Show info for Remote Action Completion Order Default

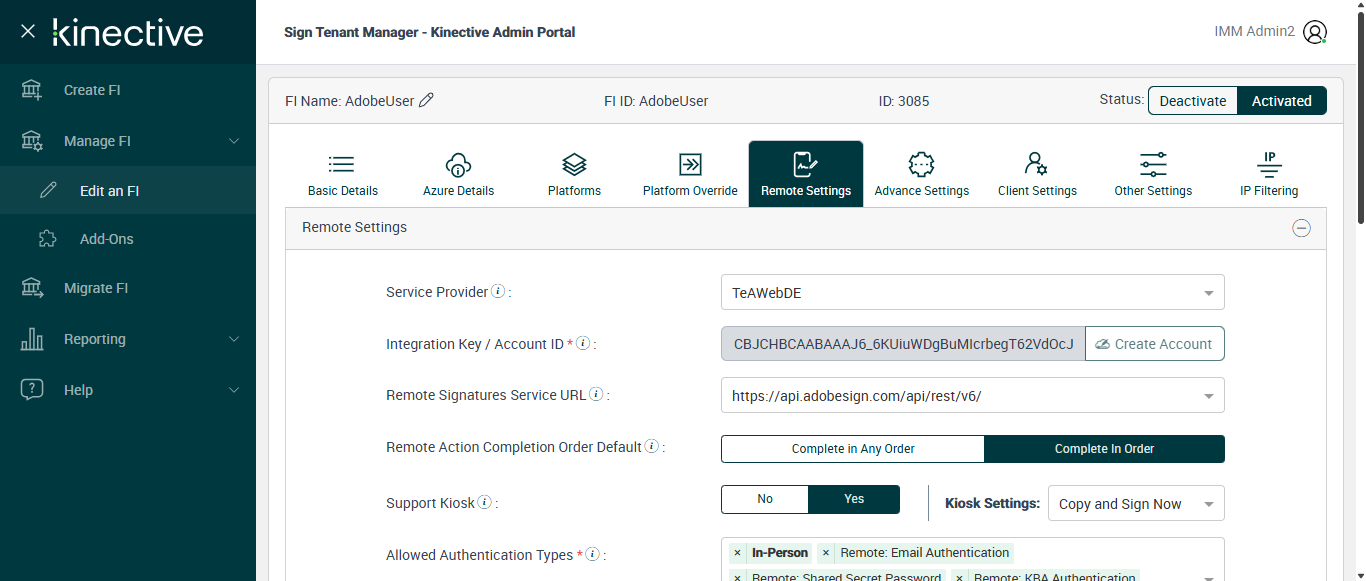tap(651, 446)
